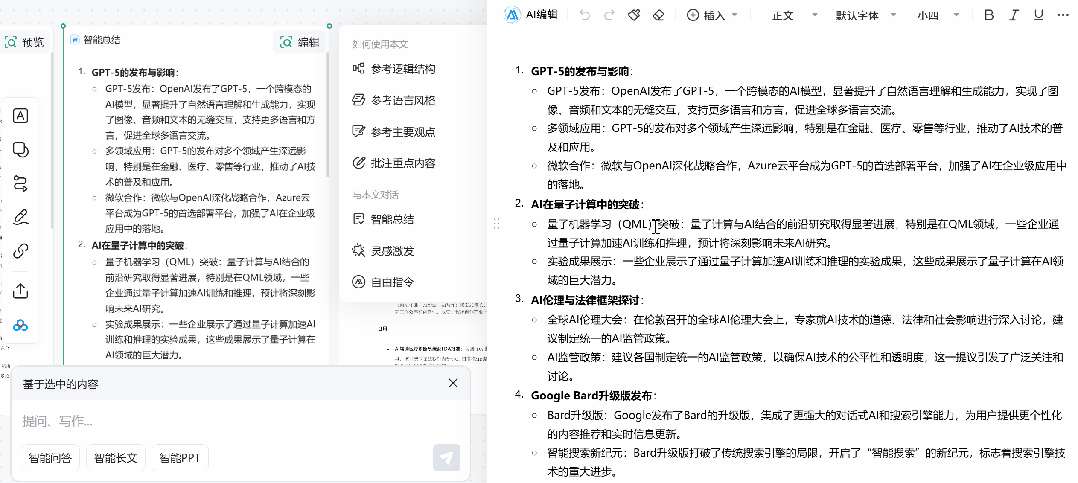Click the 微软合作 bullet in editor
This screenshot has width=1078, height=483.
pyautogui.click(x=806, y=175)
